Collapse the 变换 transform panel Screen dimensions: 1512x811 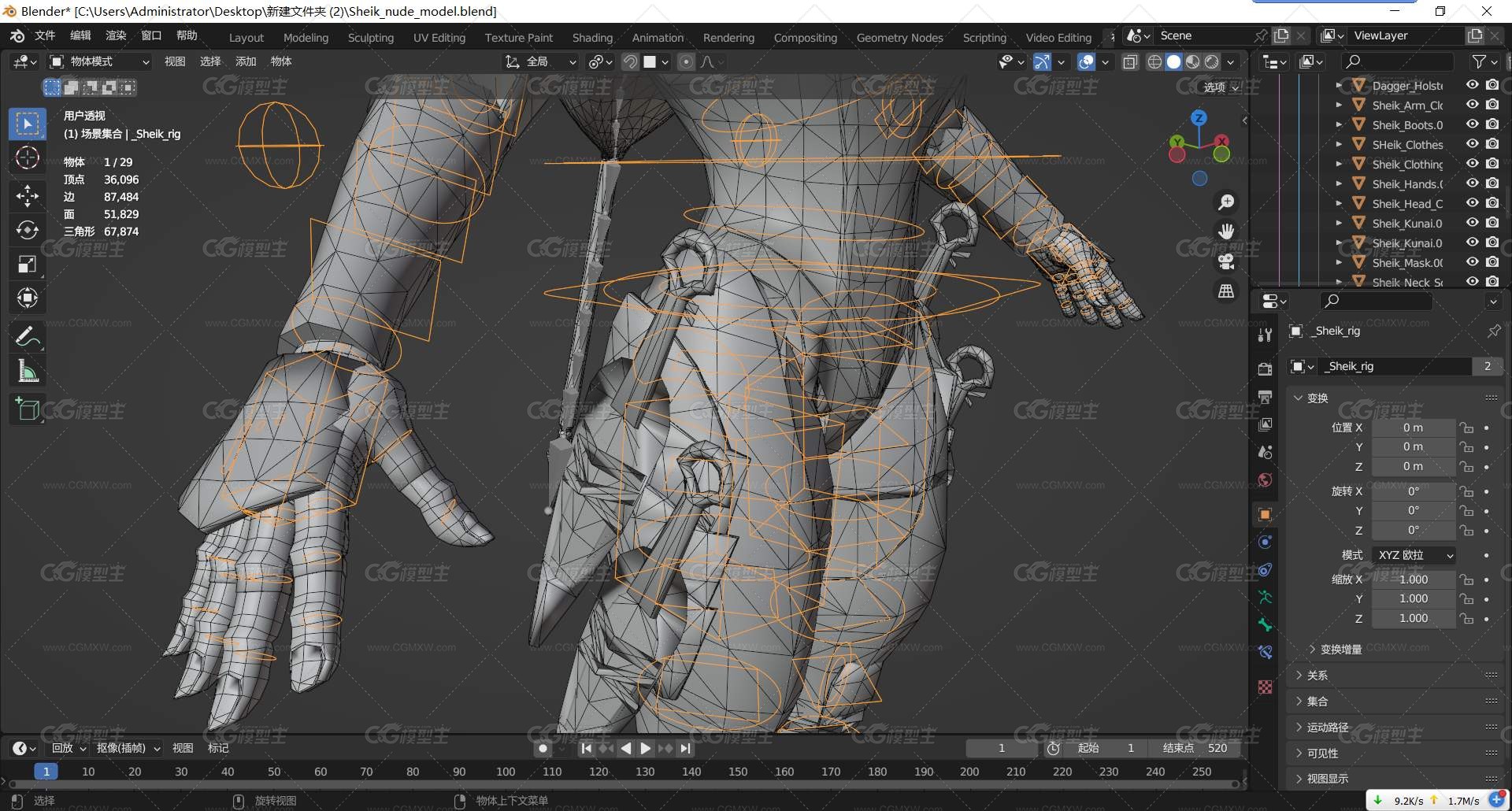1299,398
